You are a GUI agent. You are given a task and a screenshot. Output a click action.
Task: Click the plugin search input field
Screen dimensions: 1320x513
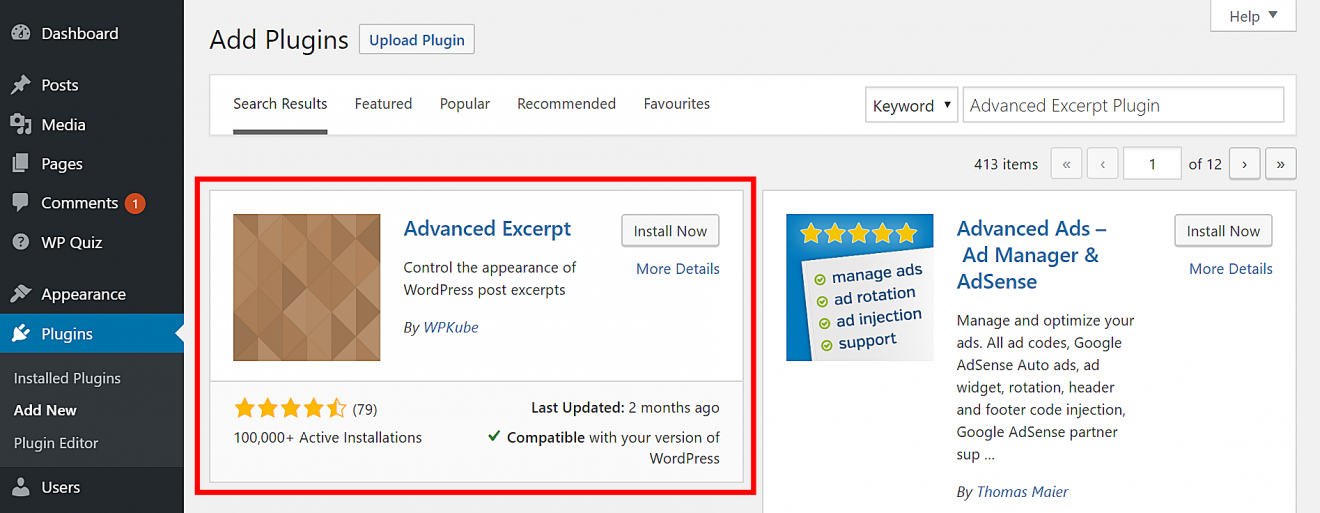click(1122, 105)
